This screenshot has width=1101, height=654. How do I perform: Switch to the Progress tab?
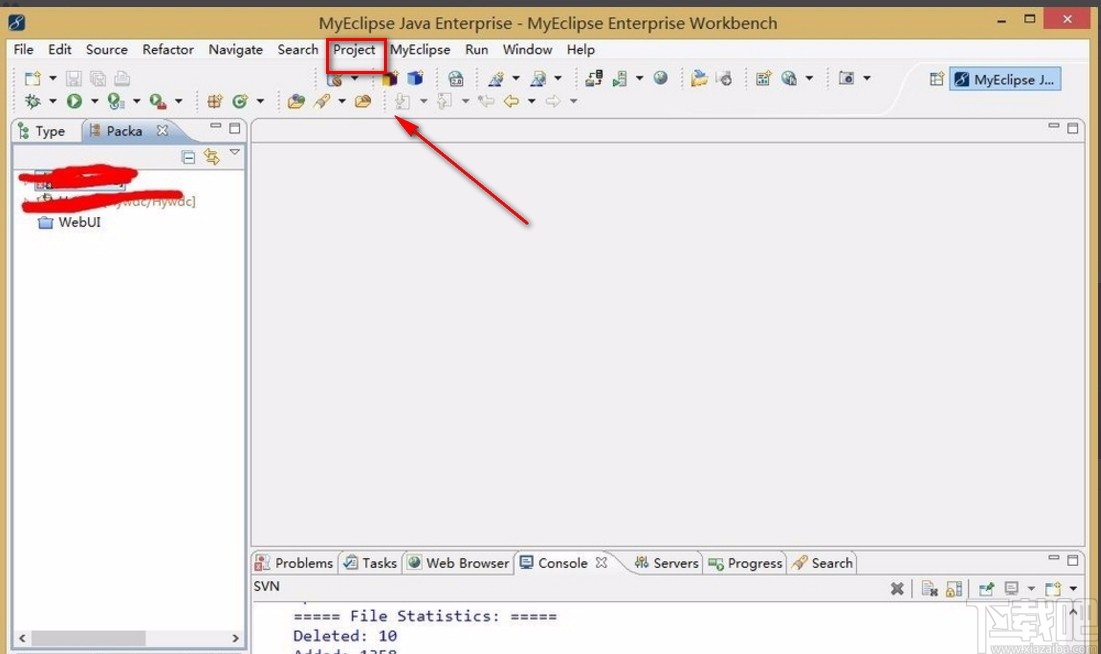(745, 563)
